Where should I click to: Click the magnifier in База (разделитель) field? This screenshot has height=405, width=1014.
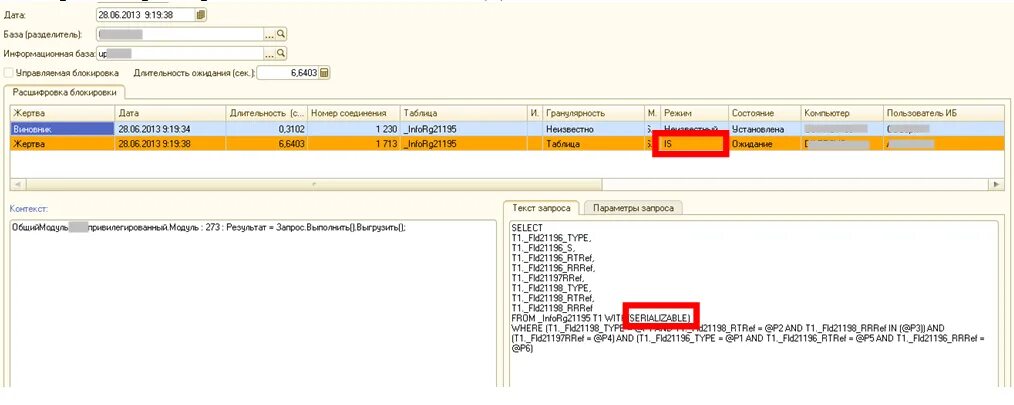pos(281,34)
